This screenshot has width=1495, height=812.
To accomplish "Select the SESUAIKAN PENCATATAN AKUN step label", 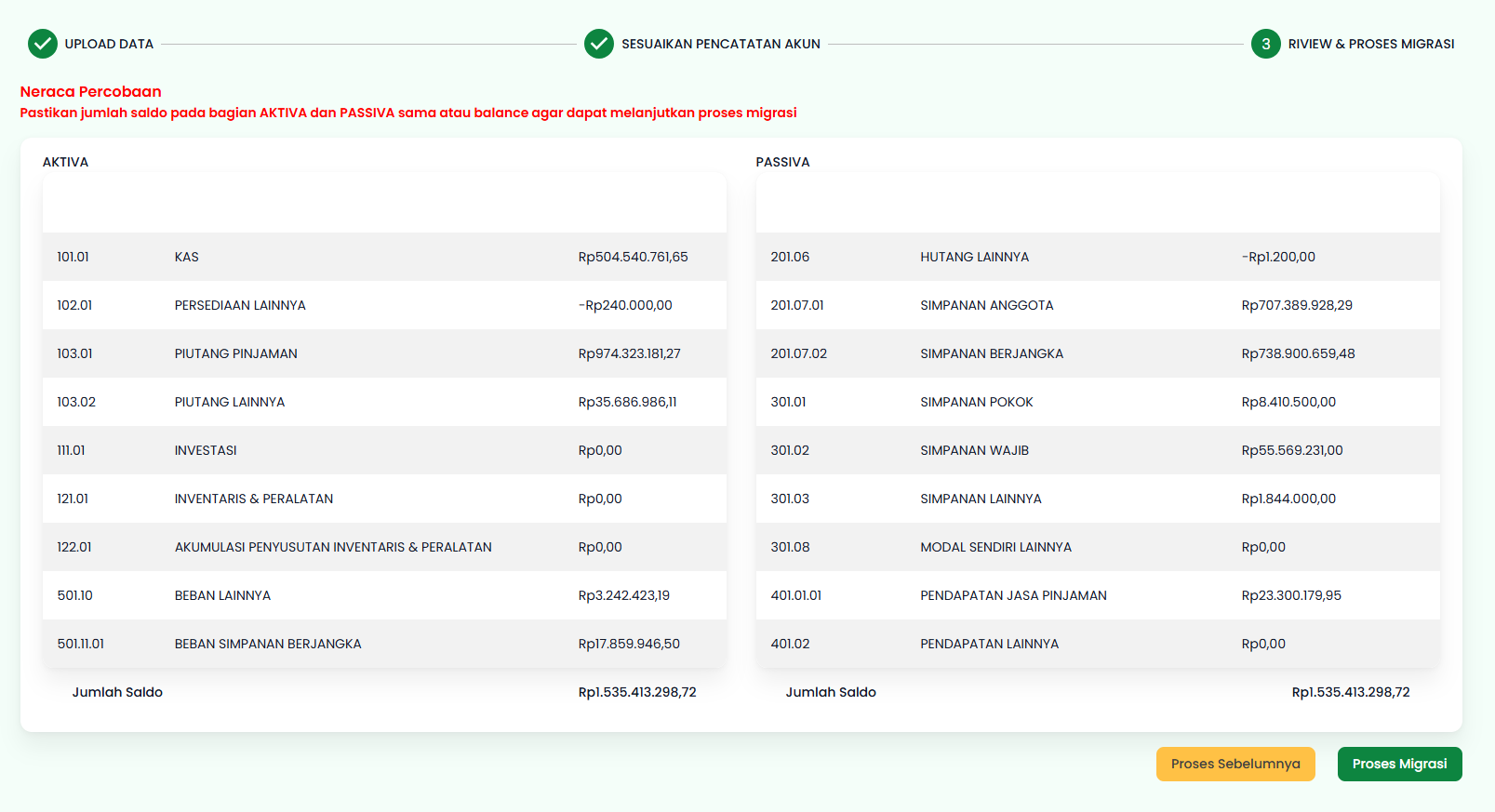I will tap(720, 44).
